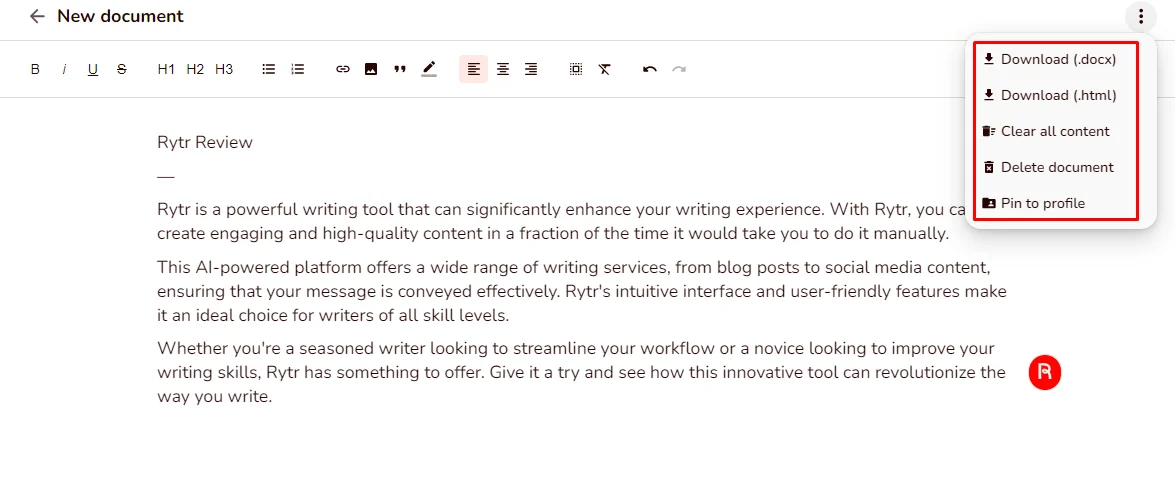This screenshot has width=1175, height=491.
Task: Toggle italic formatting
Action: click(64, 69)
